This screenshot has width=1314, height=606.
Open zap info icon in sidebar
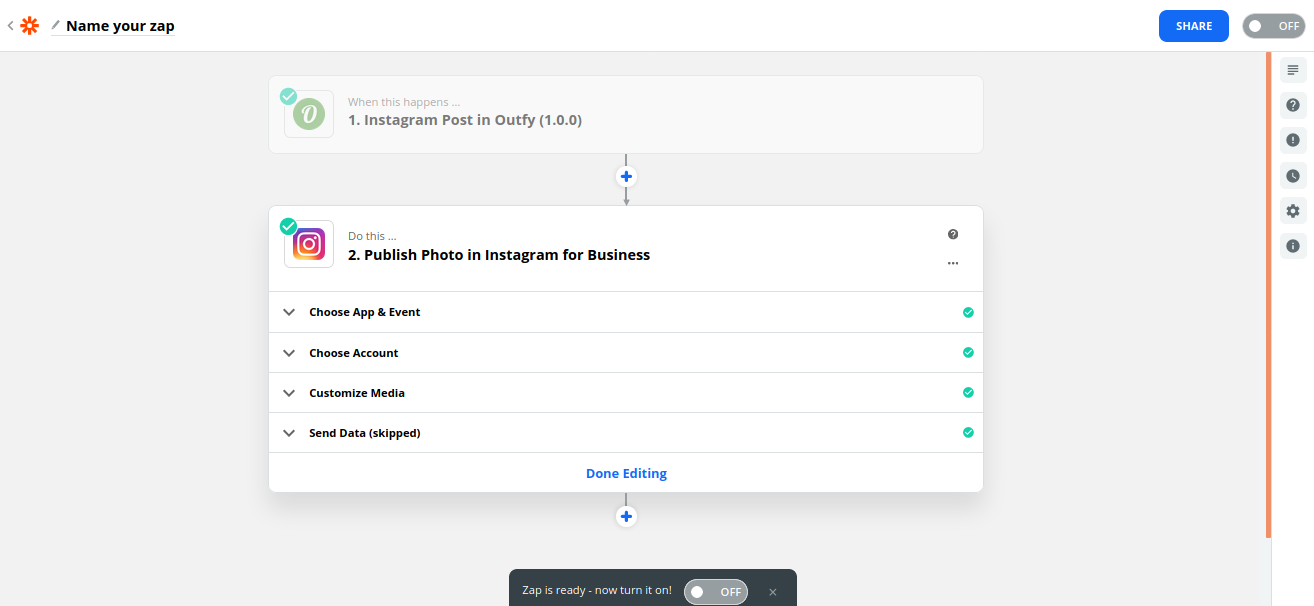pos(1293,246)
